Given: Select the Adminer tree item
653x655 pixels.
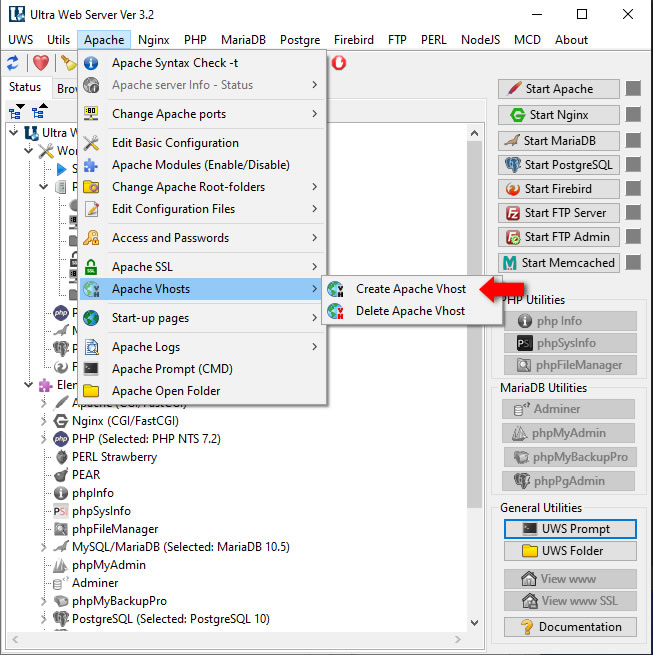Looking at the screenshot, I should pyautogui.click(x=95, y=583).
